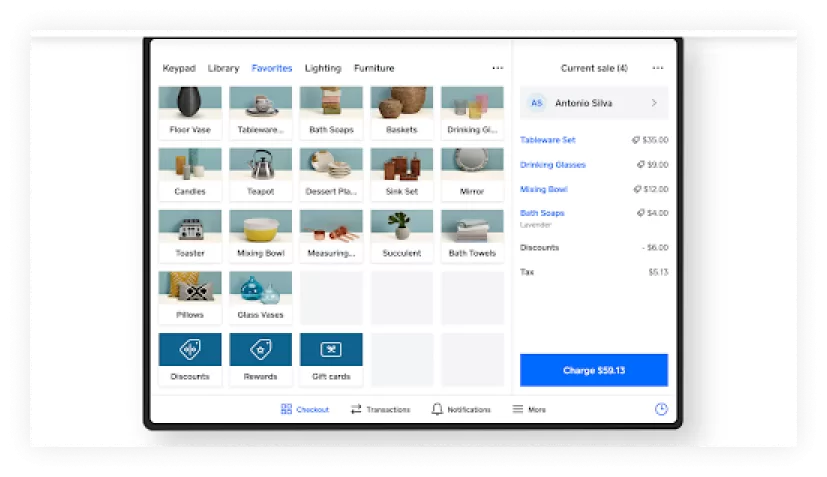Image resolution: width=827 pixels, height=477 pixels.
Task: Switch to the Keypad tab
Action: point(179,68)
